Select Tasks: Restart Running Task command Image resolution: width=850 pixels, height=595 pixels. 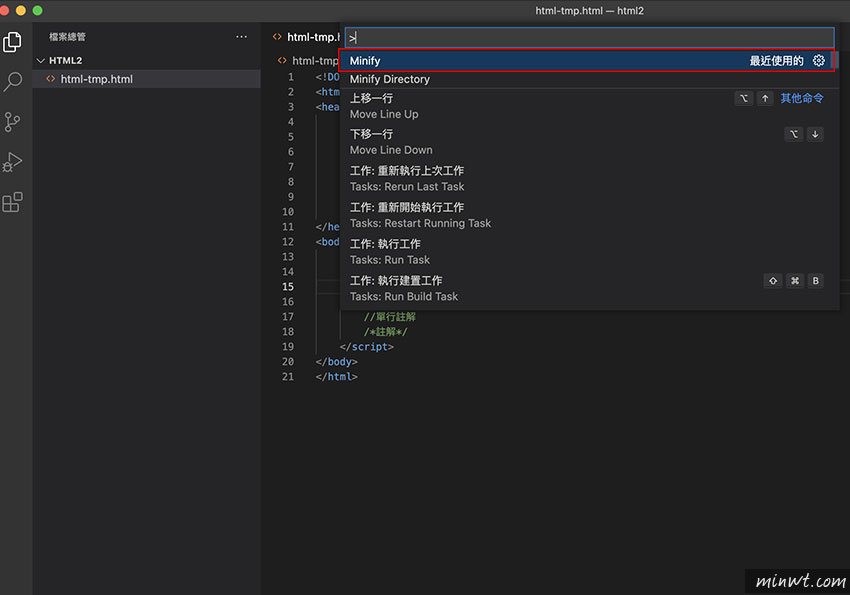(589, 215)
